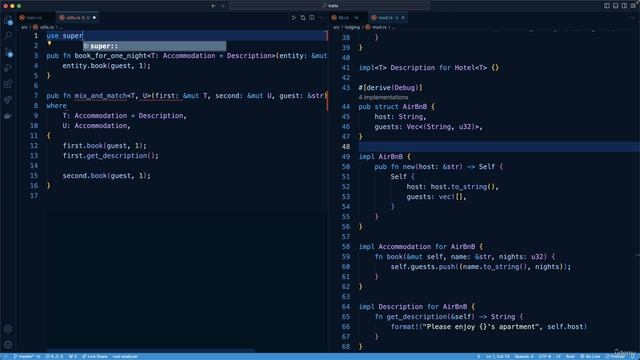Click the Spaces: 4 indentation indicator

(x=524, y=356)
